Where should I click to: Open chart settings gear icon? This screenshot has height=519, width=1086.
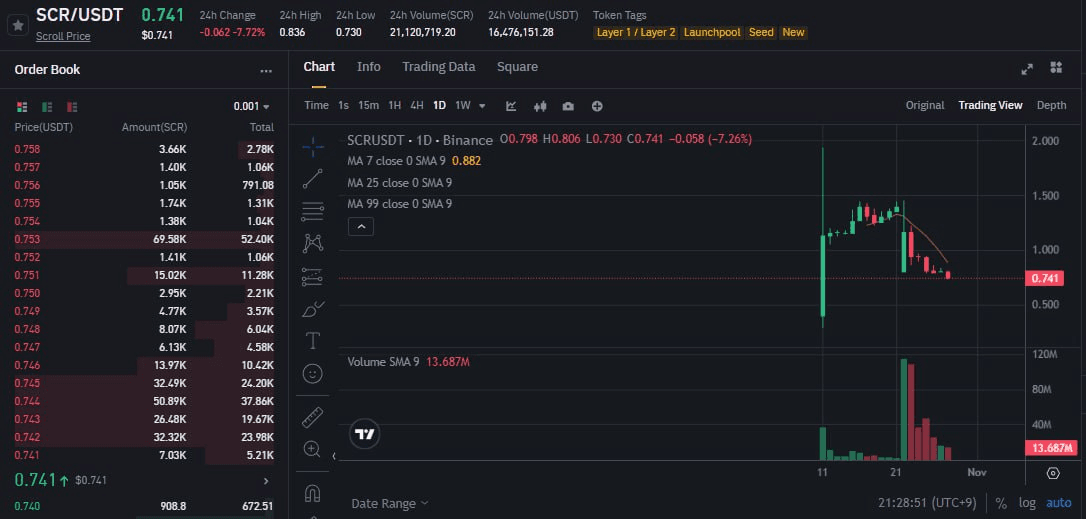click(x=1053, y=473)
